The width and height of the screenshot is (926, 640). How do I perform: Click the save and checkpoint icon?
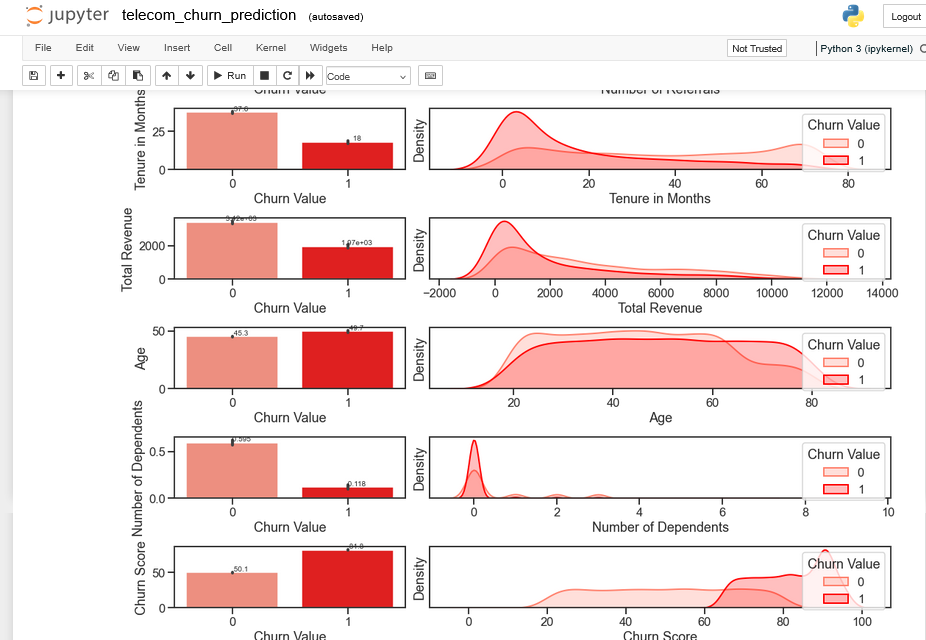pyautogui.click(x=34, y=76)
